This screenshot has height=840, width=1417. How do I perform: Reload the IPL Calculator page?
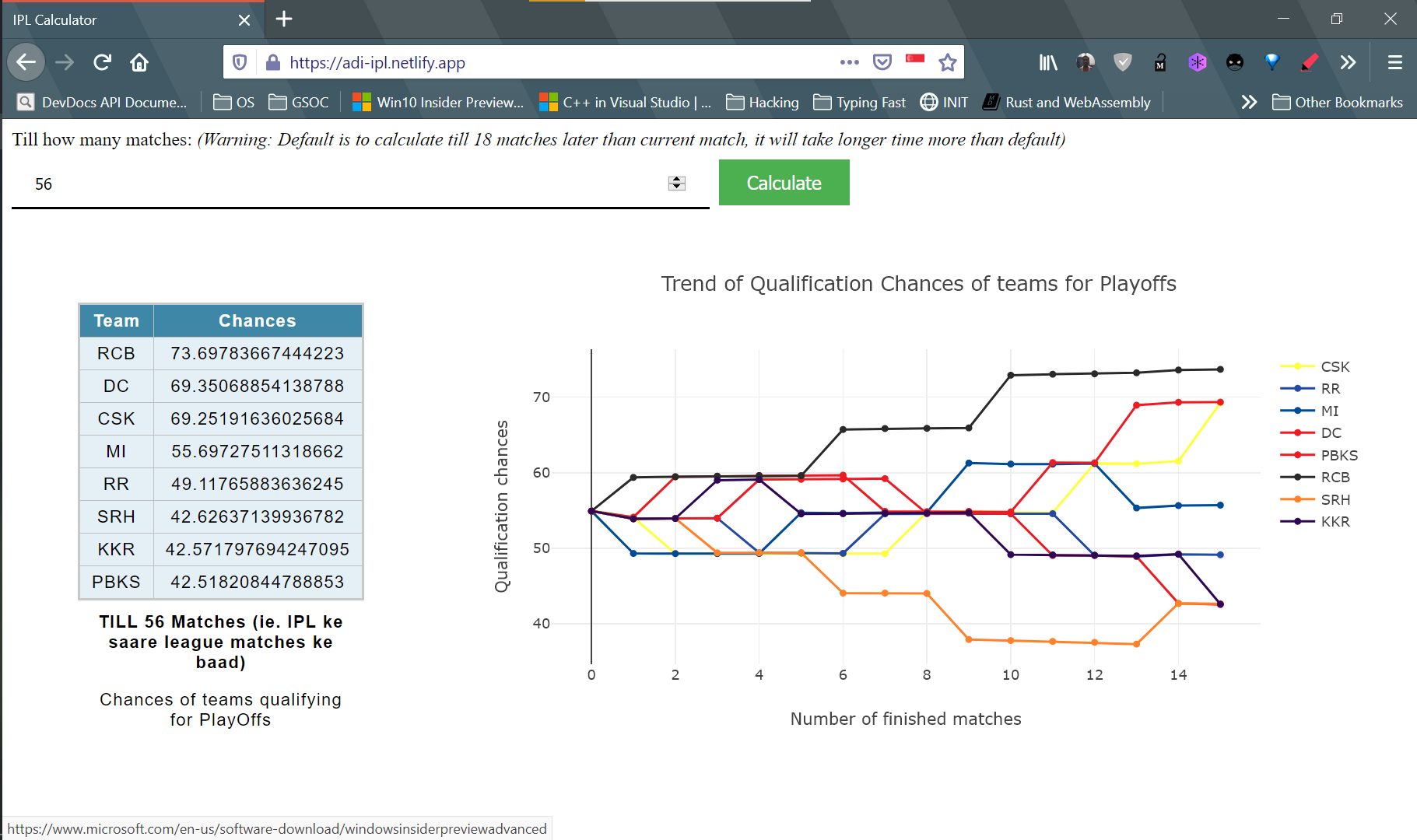pyautogui.click(x=102, y=62)
